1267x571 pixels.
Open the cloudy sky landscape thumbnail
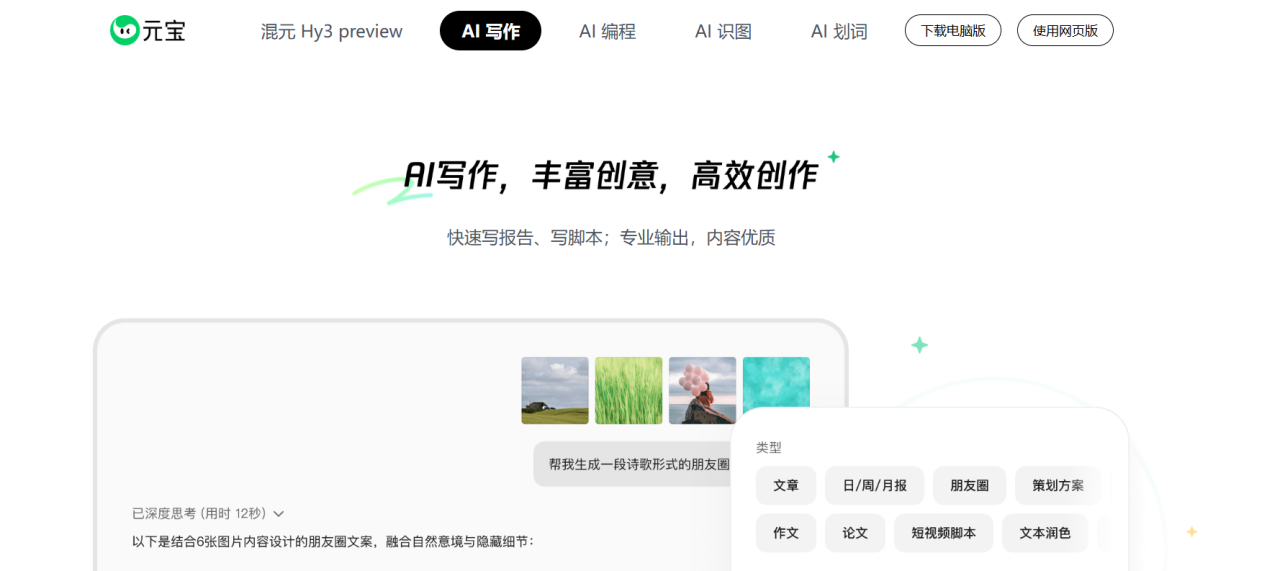pos(555,390)
